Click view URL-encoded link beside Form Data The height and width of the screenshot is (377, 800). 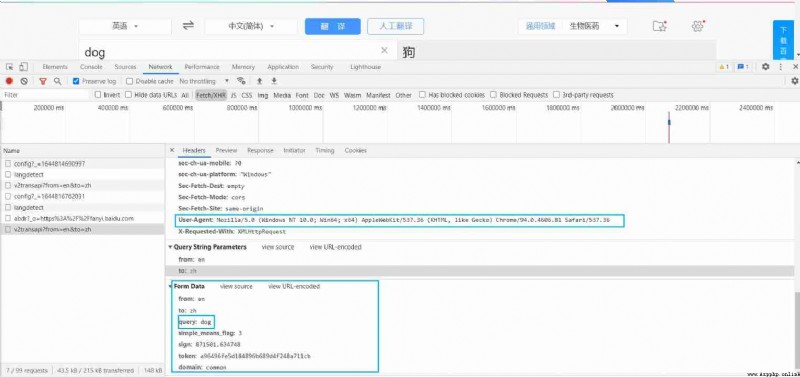point(294,286)
